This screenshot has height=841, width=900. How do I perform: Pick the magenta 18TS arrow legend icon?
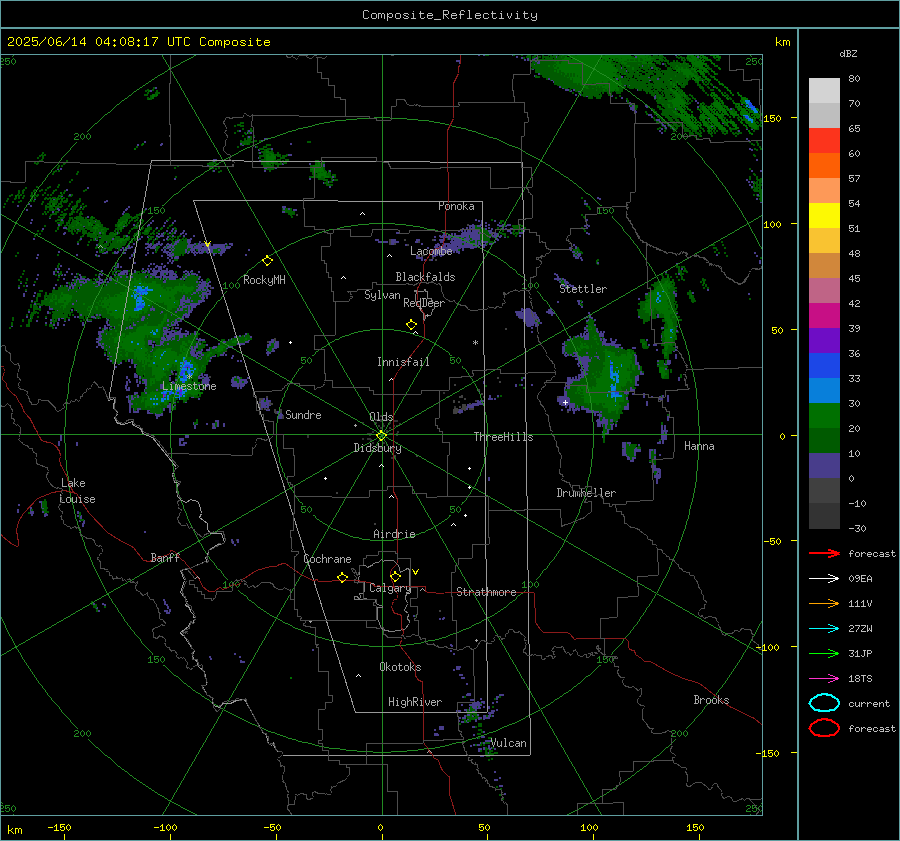tap(824, 679)
